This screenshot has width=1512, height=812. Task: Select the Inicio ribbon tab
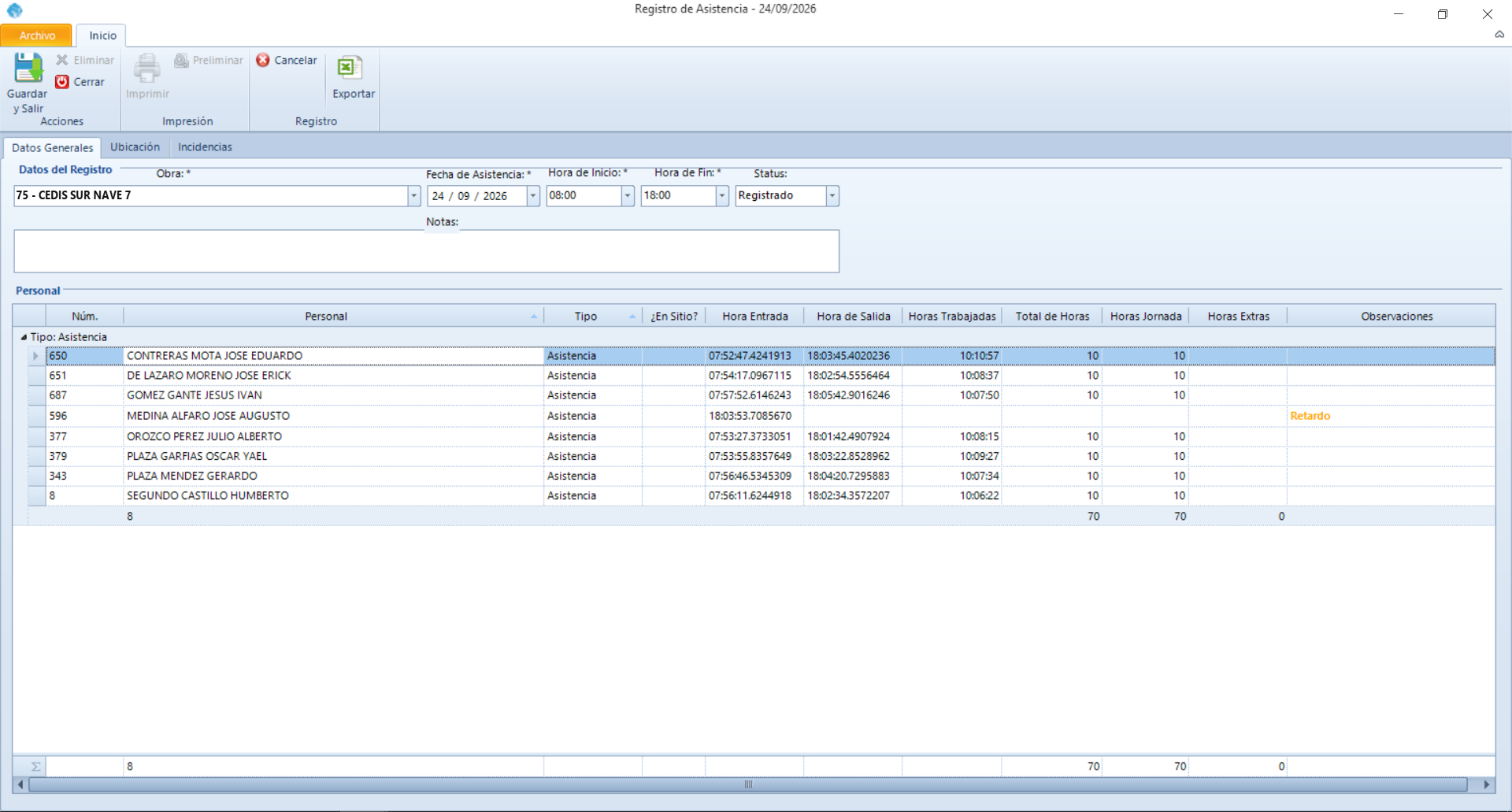[x=102, y=35]
